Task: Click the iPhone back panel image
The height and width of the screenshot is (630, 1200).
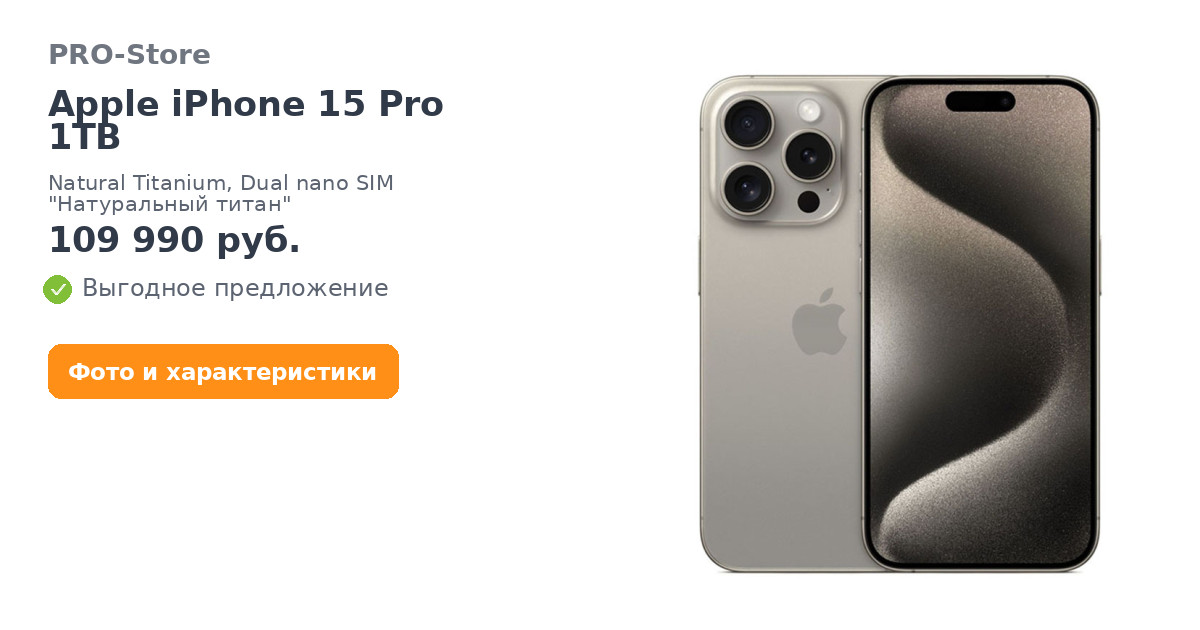Action: 782,324
